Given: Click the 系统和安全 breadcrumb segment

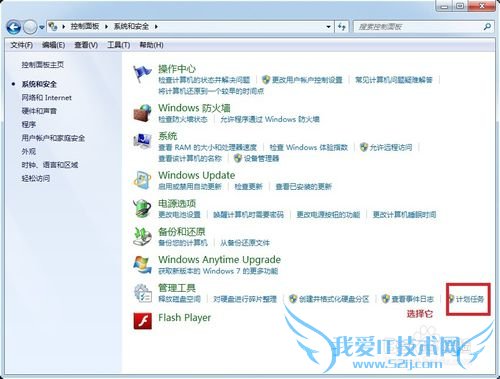Looking at the screenshot, I should 131,26.
